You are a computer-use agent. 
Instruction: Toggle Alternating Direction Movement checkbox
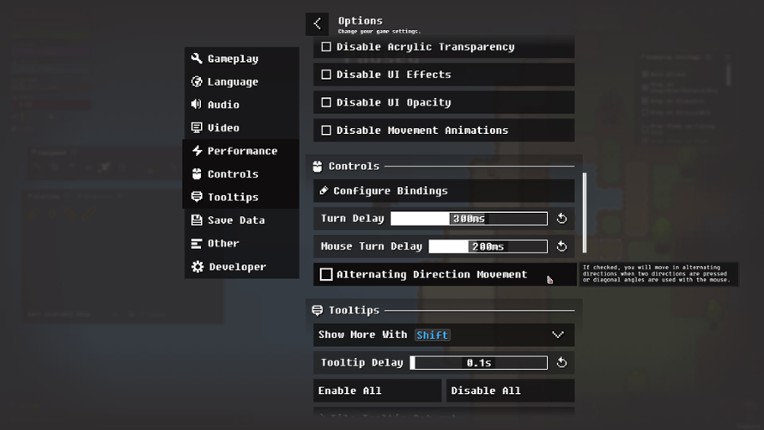pyautogui.click(x=326, y=274)
